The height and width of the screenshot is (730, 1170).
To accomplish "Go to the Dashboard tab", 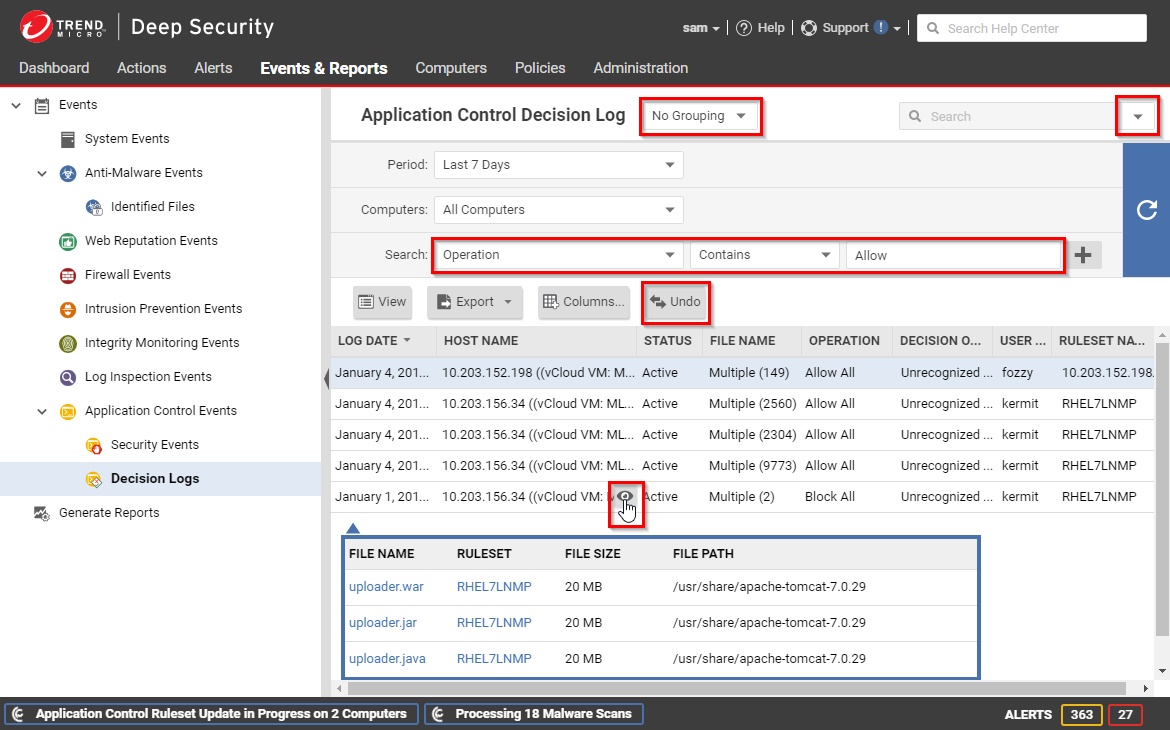I will click(54, 68).
